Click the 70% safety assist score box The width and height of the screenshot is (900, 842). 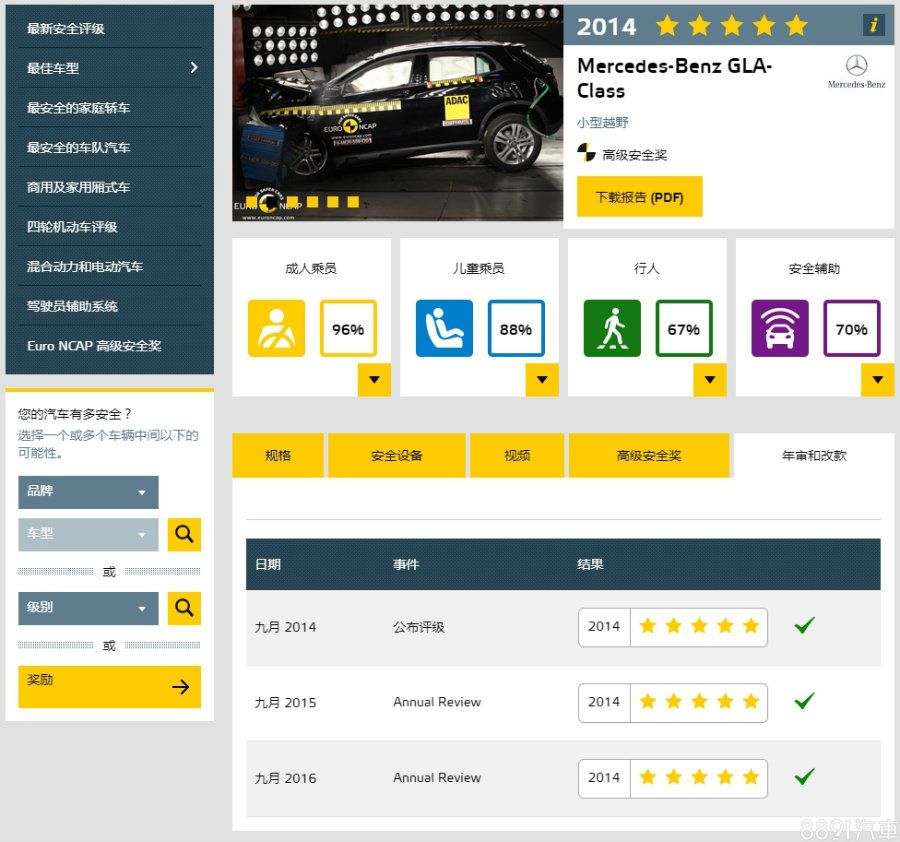pyautogui.click(x=852, y=328)
